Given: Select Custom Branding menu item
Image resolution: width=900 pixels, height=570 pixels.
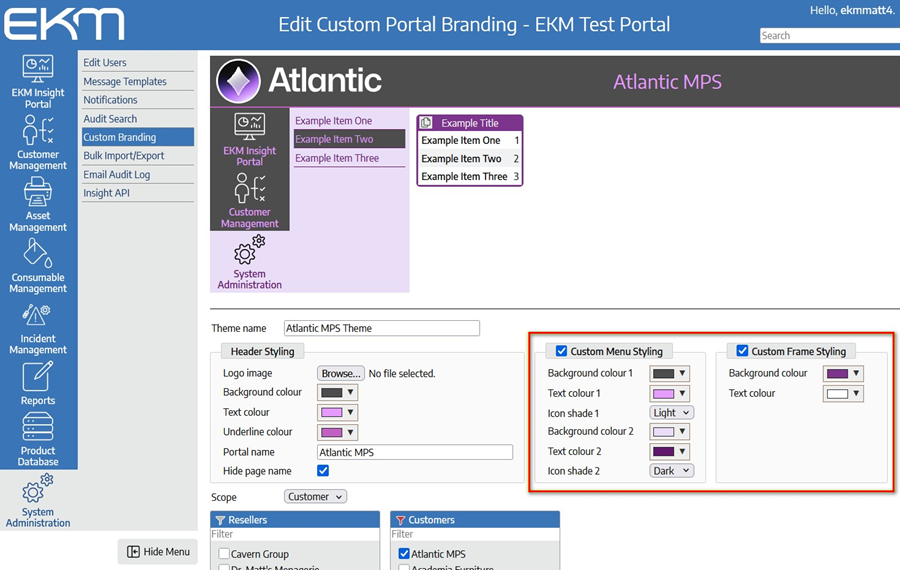Looking at the screenshot, I should (x=138, y=137).
